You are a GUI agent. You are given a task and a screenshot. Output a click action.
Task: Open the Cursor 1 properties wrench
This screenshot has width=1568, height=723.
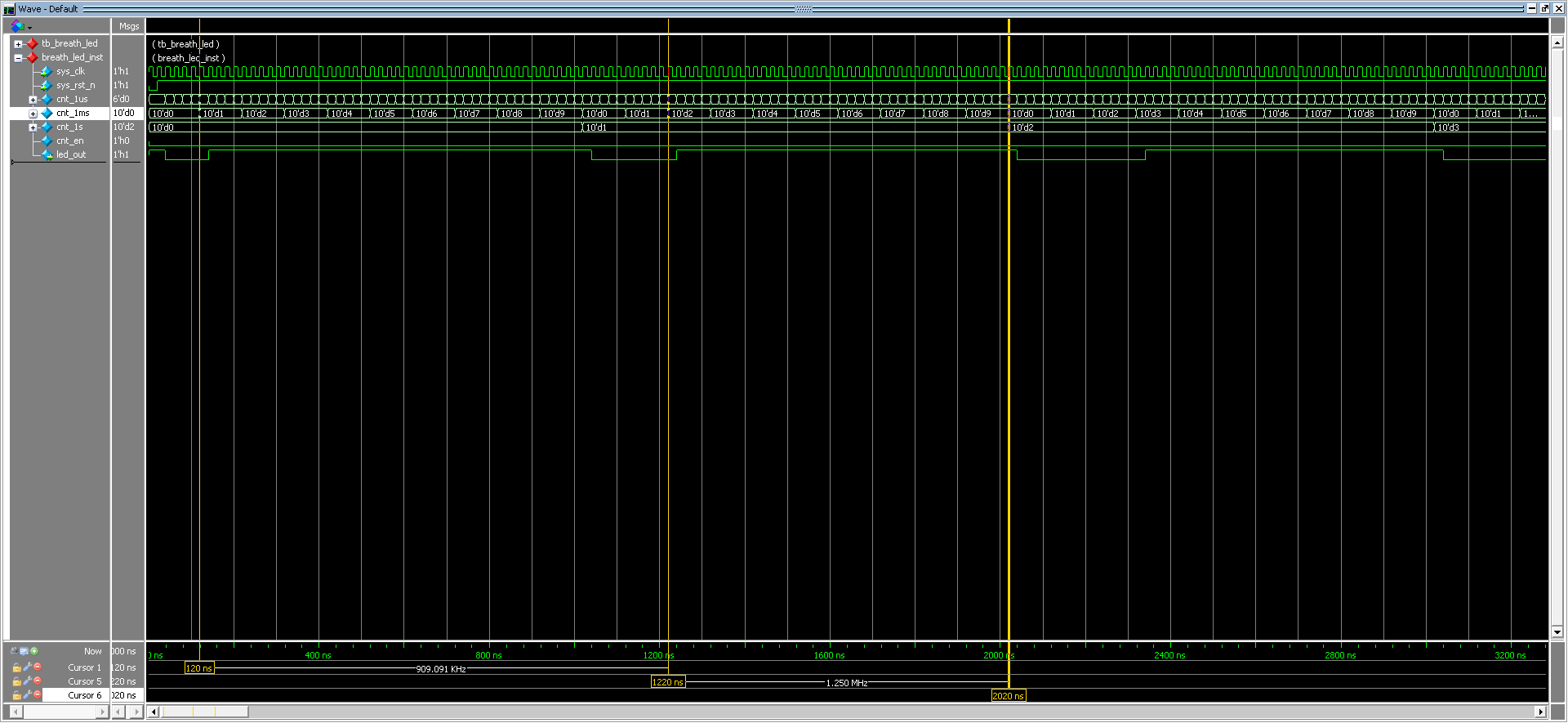[27, 667]
